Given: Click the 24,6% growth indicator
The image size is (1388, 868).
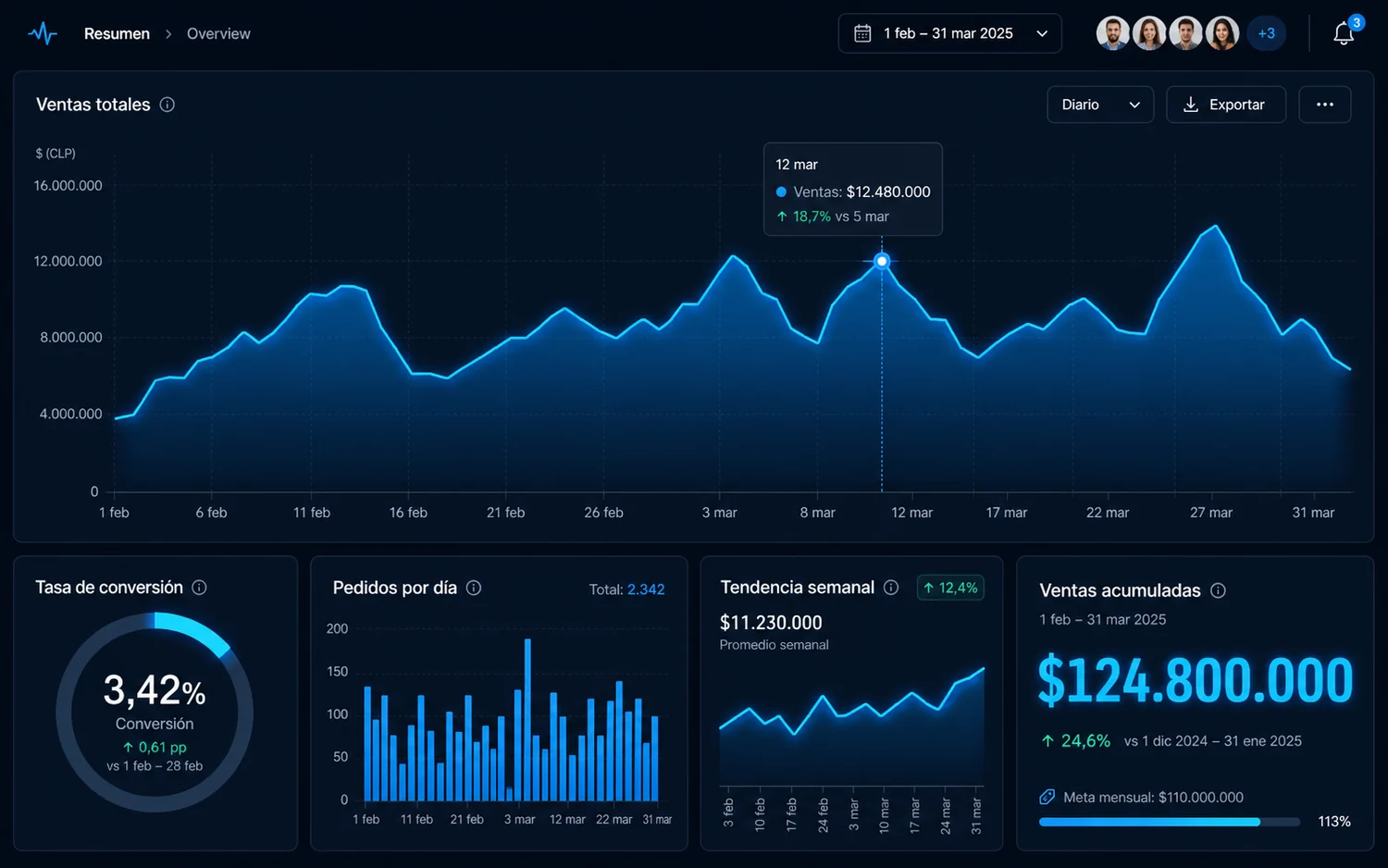Looking at the screenshot, I should pos(1075,741).
